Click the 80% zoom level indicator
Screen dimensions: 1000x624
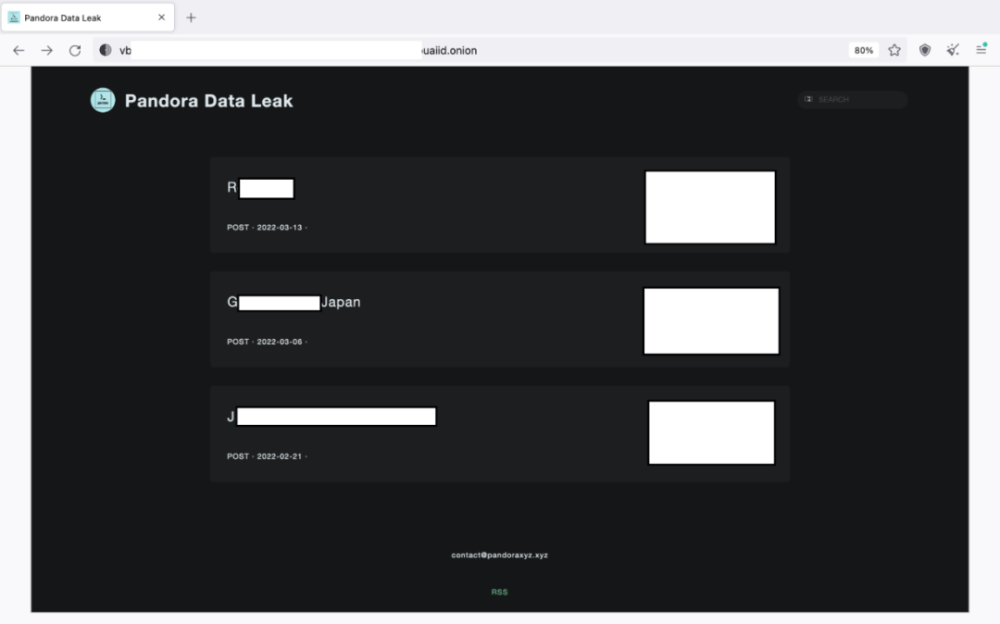tap(864, 50)
